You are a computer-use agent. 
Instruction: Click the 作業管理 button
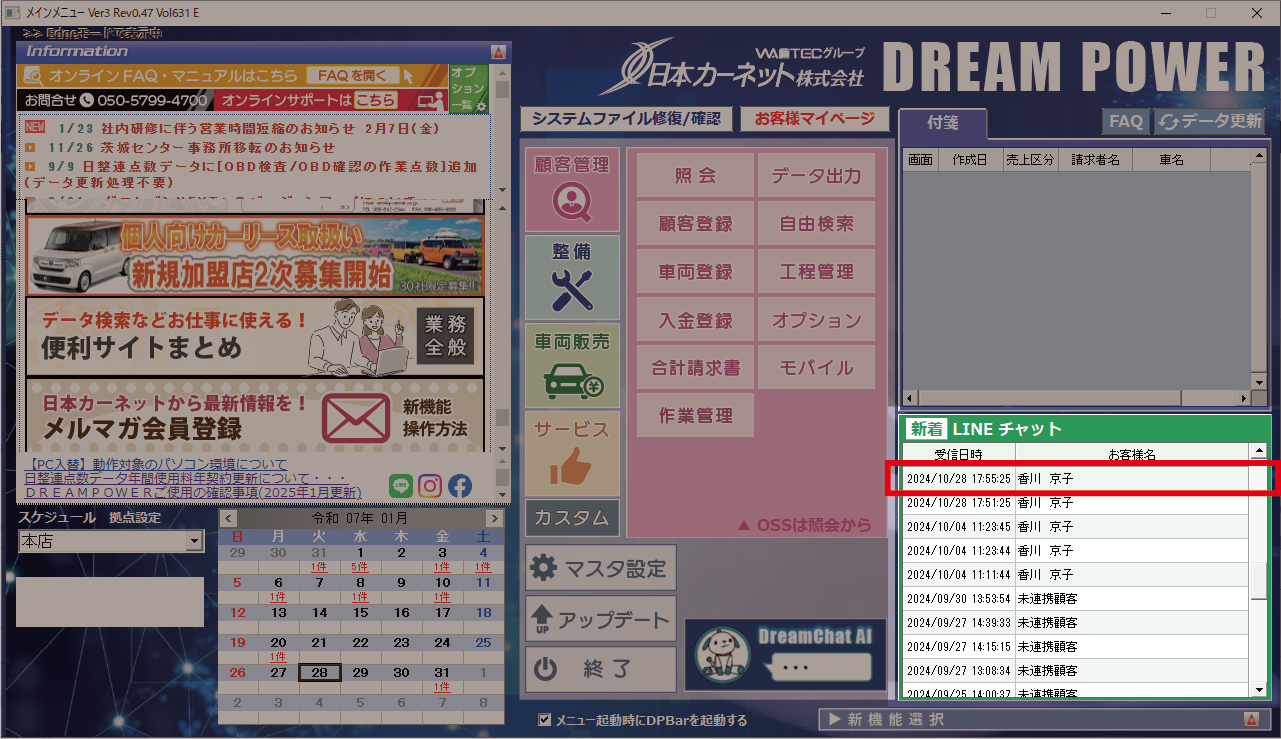click(695, 416)
